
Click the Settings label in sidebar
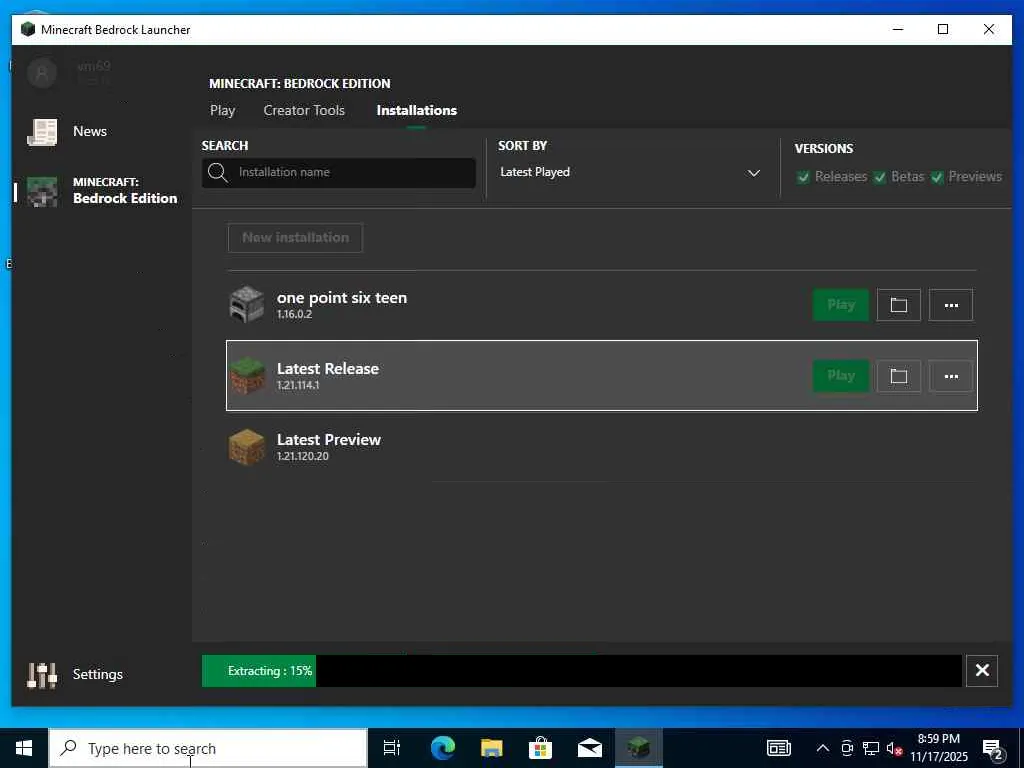pos(97,674)
